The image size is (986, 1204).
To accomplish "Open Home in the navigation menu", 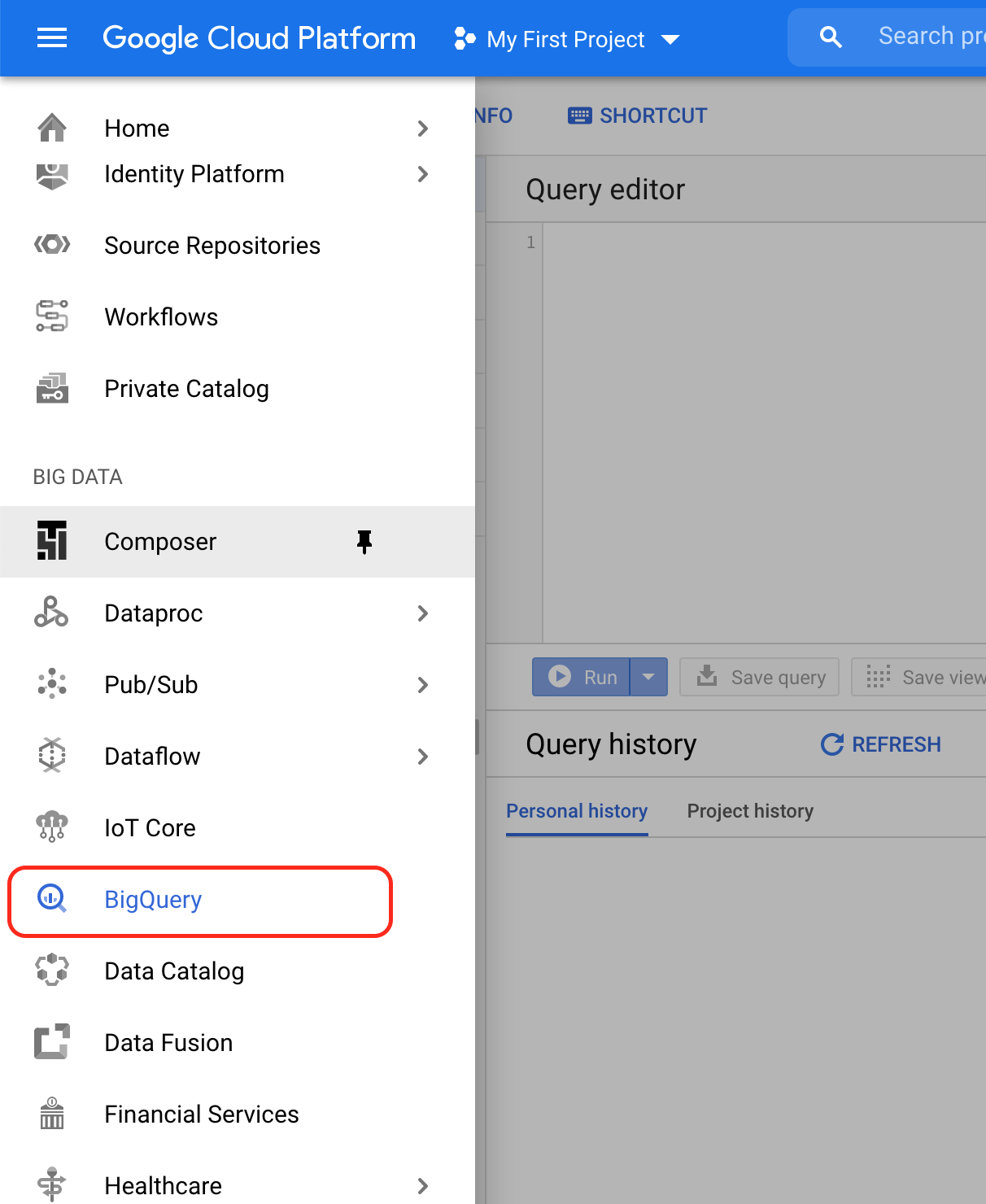I will 238,129.
